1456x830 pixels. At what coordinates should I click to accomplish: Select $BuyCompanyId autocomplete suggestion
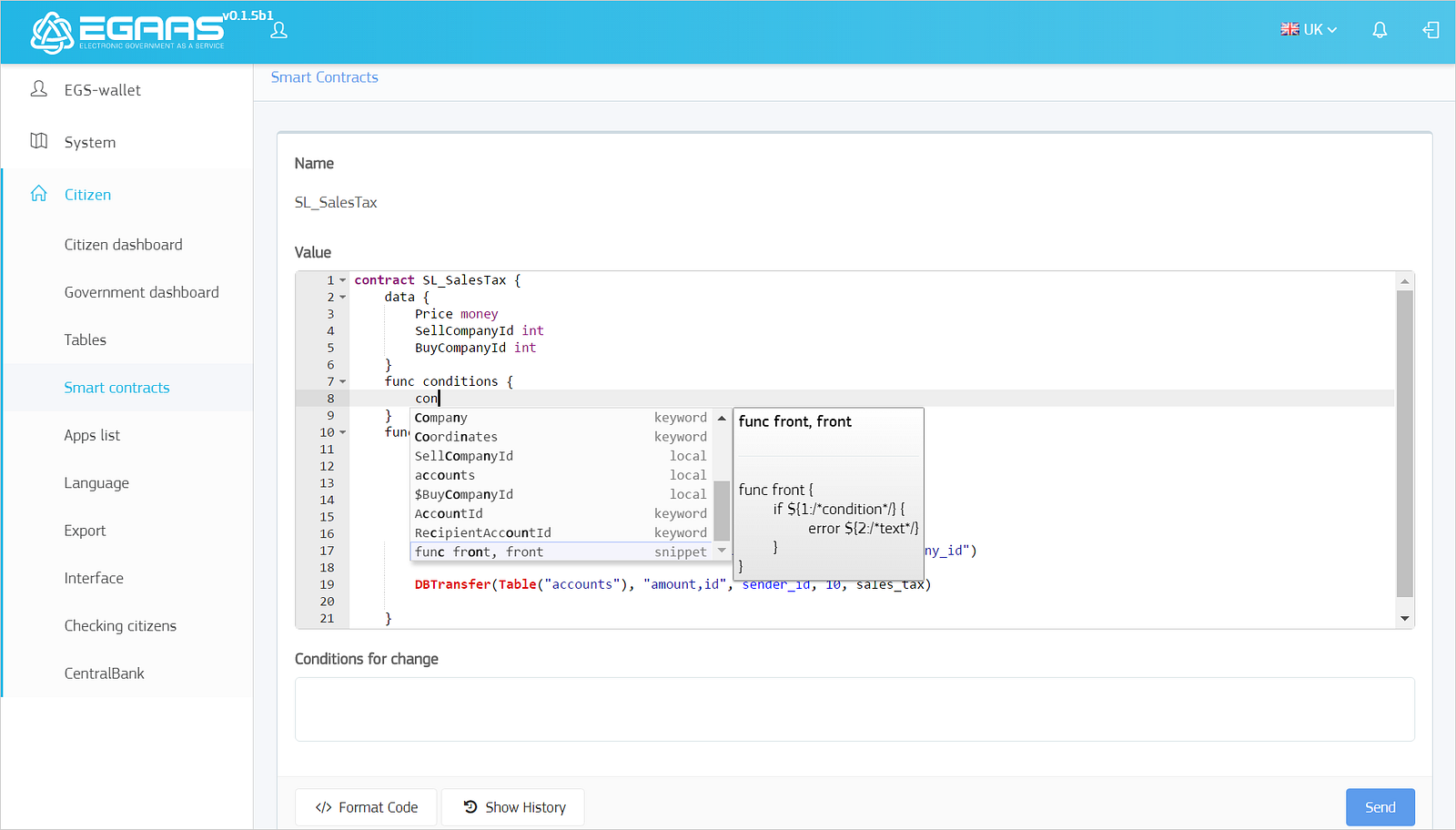[x=561, y=494]
